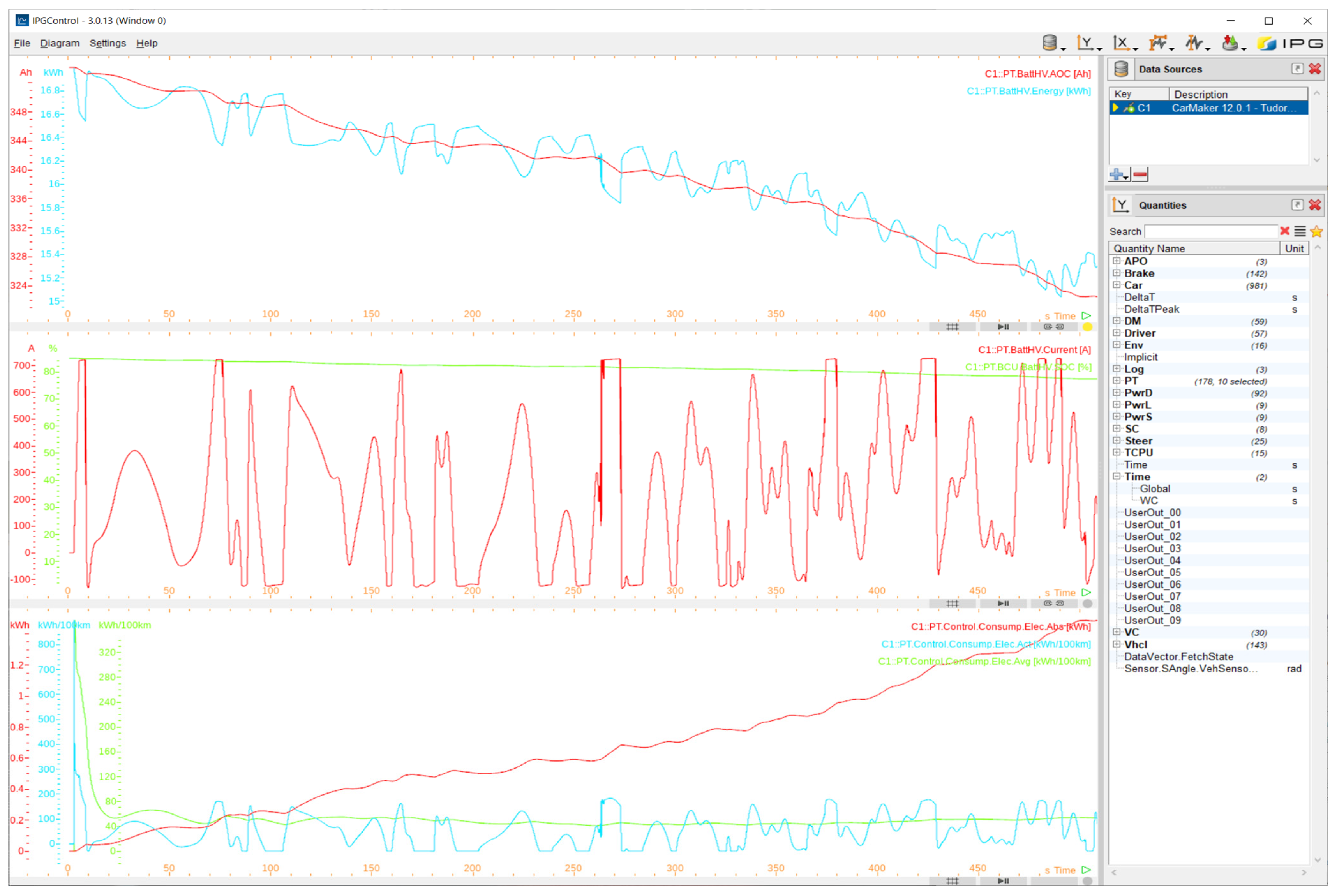Close the Quantities panel
The height and width of the screenshot is (896, 1338).
(1315, 205)
